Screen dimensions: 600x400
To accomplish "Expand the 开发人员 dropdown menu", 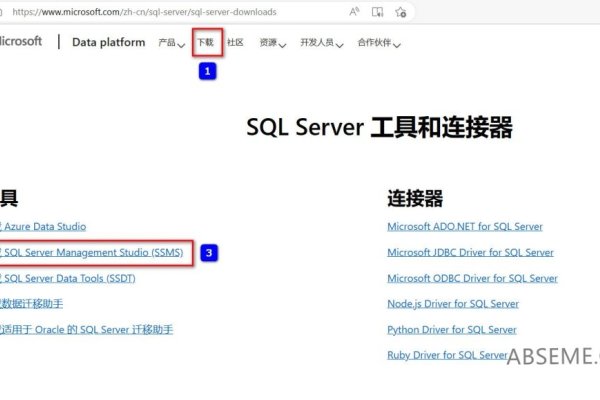I will click(x=321, y=42).
